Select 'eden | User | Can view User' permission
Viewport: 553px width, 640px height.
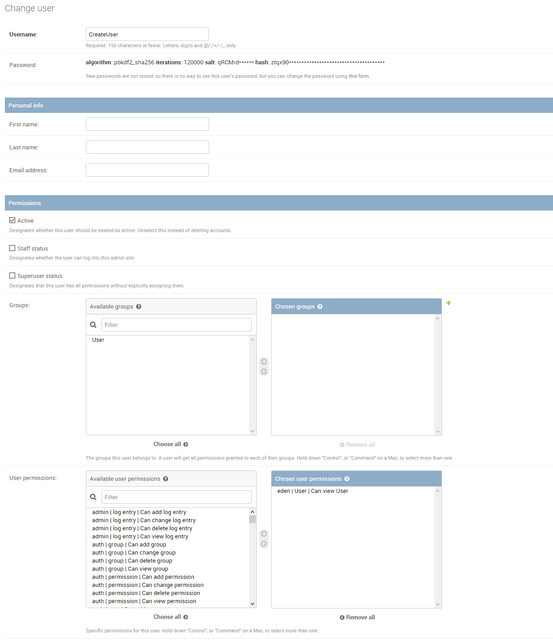click(x=313, y=491)
